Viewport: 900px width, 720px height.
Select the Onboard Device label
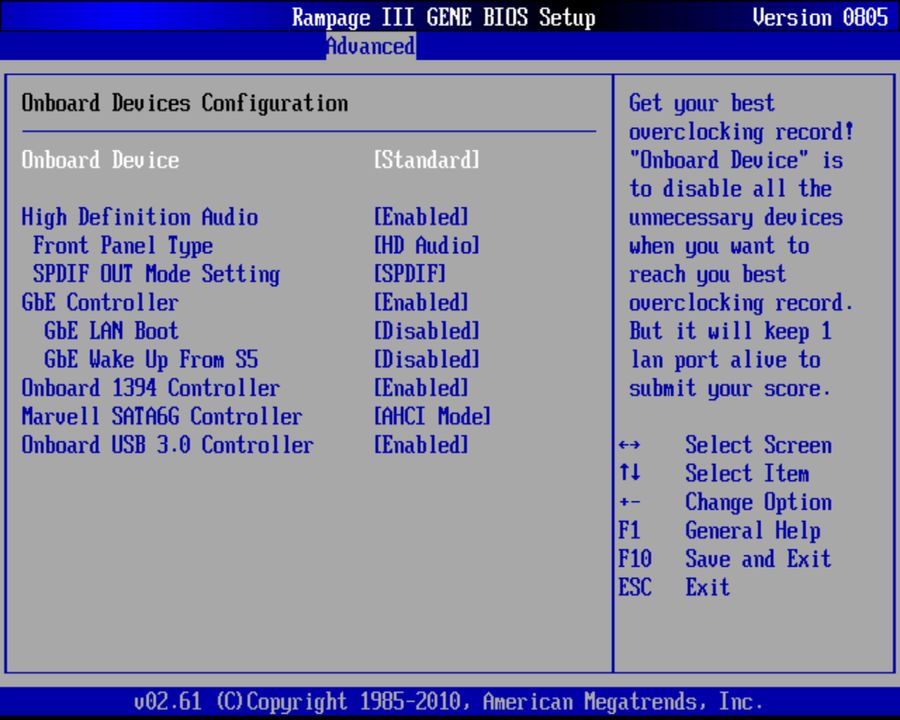(x=100, y=160)
